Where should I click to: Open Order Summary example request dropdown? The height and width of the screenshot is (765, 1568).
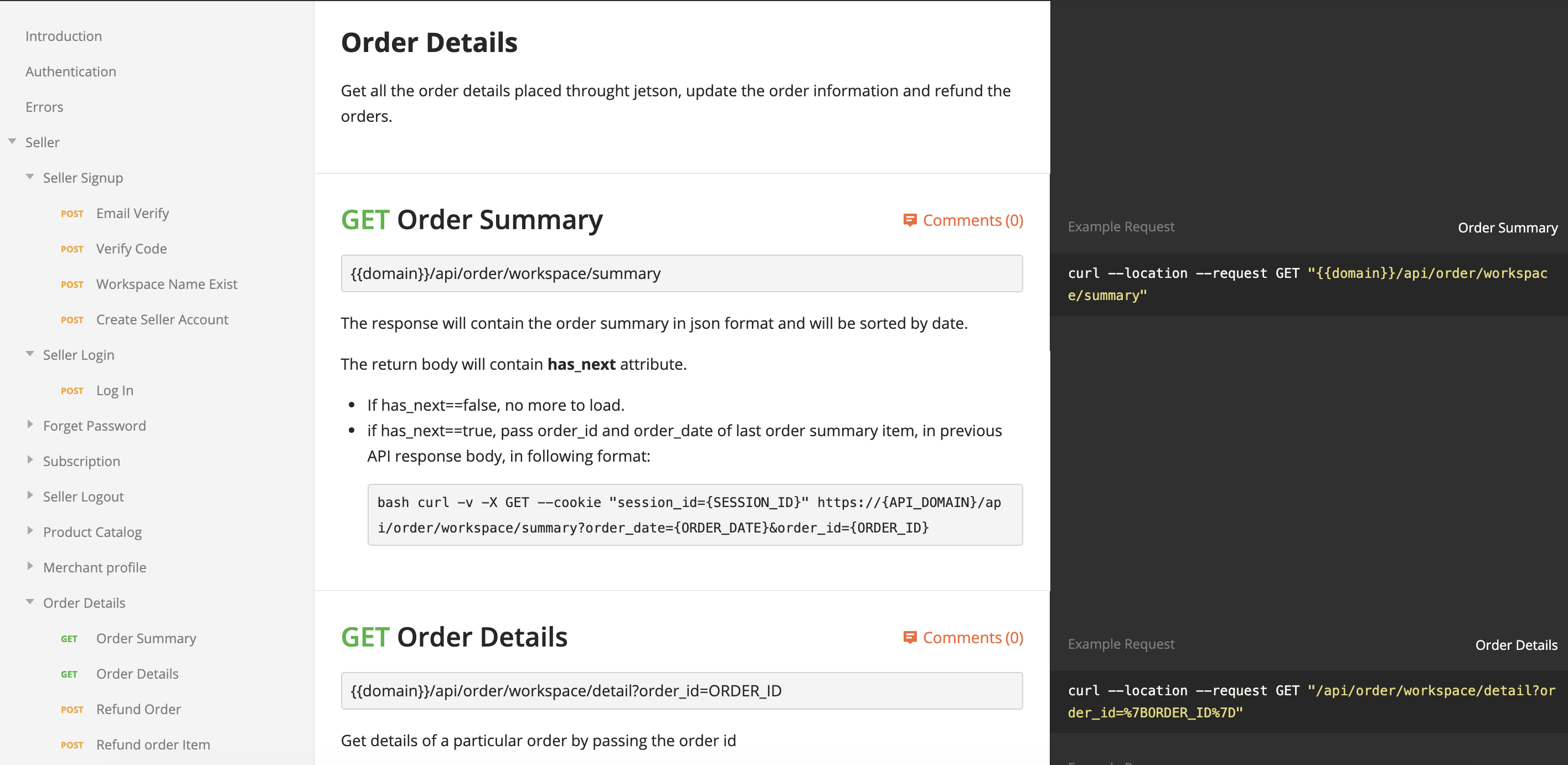1507,228
